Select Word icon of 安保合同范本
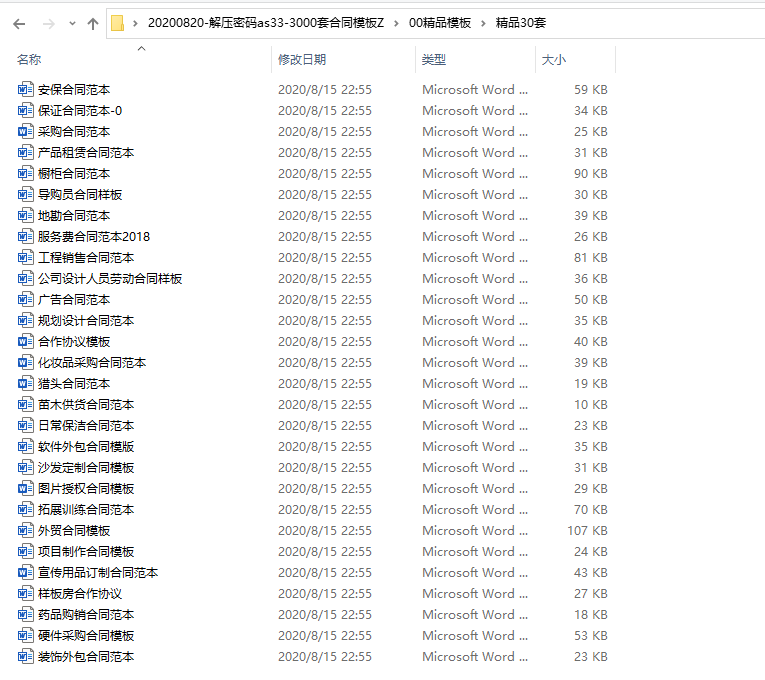The height and width of the screenshot is (680, 765). coord(25,89)
